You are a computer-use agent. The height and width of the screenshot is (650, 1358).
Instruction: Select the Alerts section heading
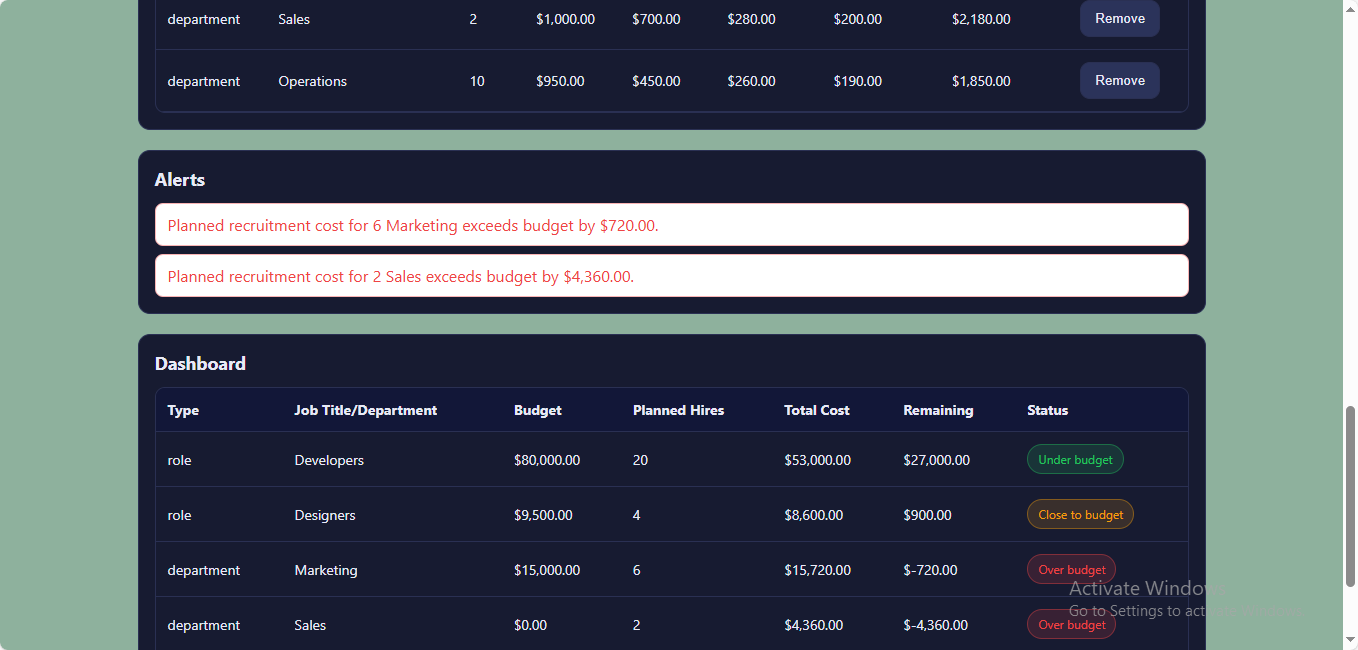click(x=180, y=180)
